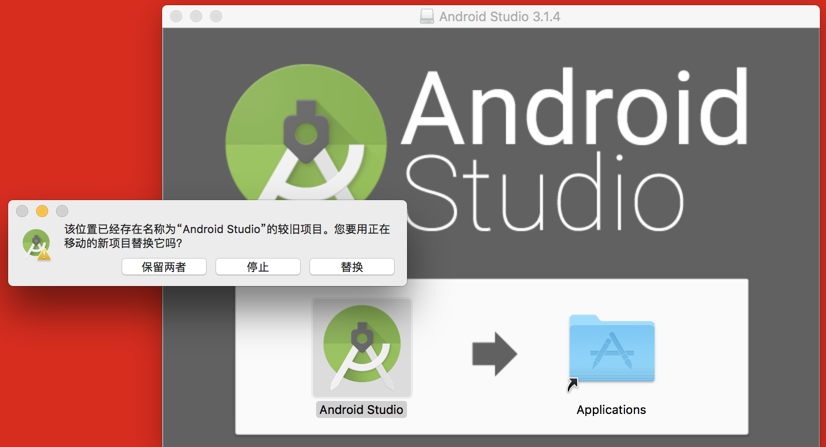Click the disk icon in Android Studio 3.1.4 title
The width and height of the screenshot is (826, 447).
427,16
